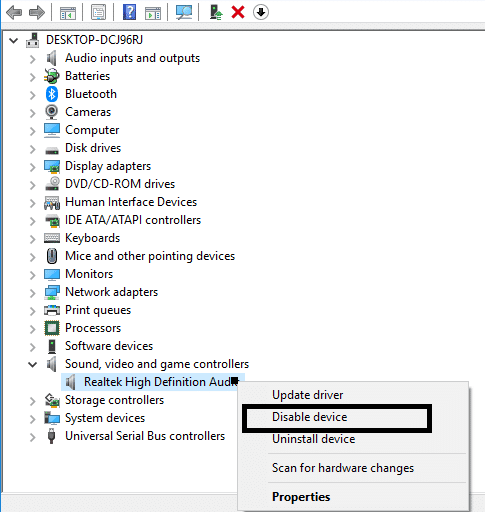Select the Software devices row
Viewport: 485px width, 512px height.
(x=109, y=346)
